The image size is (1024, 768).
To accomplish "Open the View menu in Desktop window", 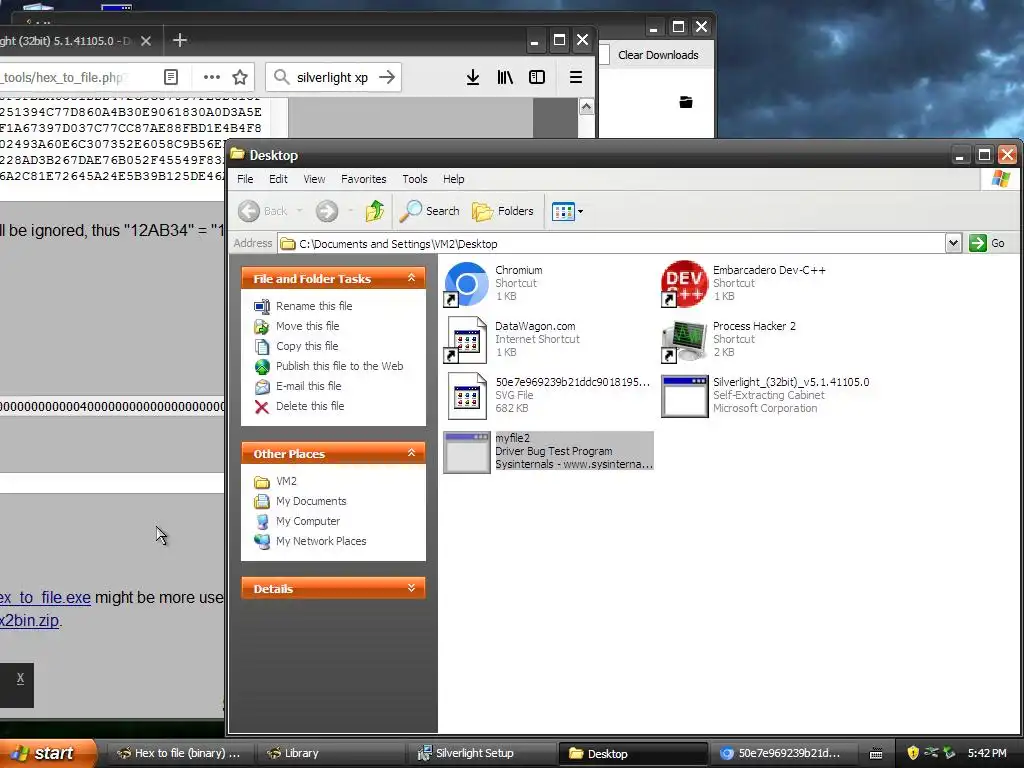I will 314,179.
